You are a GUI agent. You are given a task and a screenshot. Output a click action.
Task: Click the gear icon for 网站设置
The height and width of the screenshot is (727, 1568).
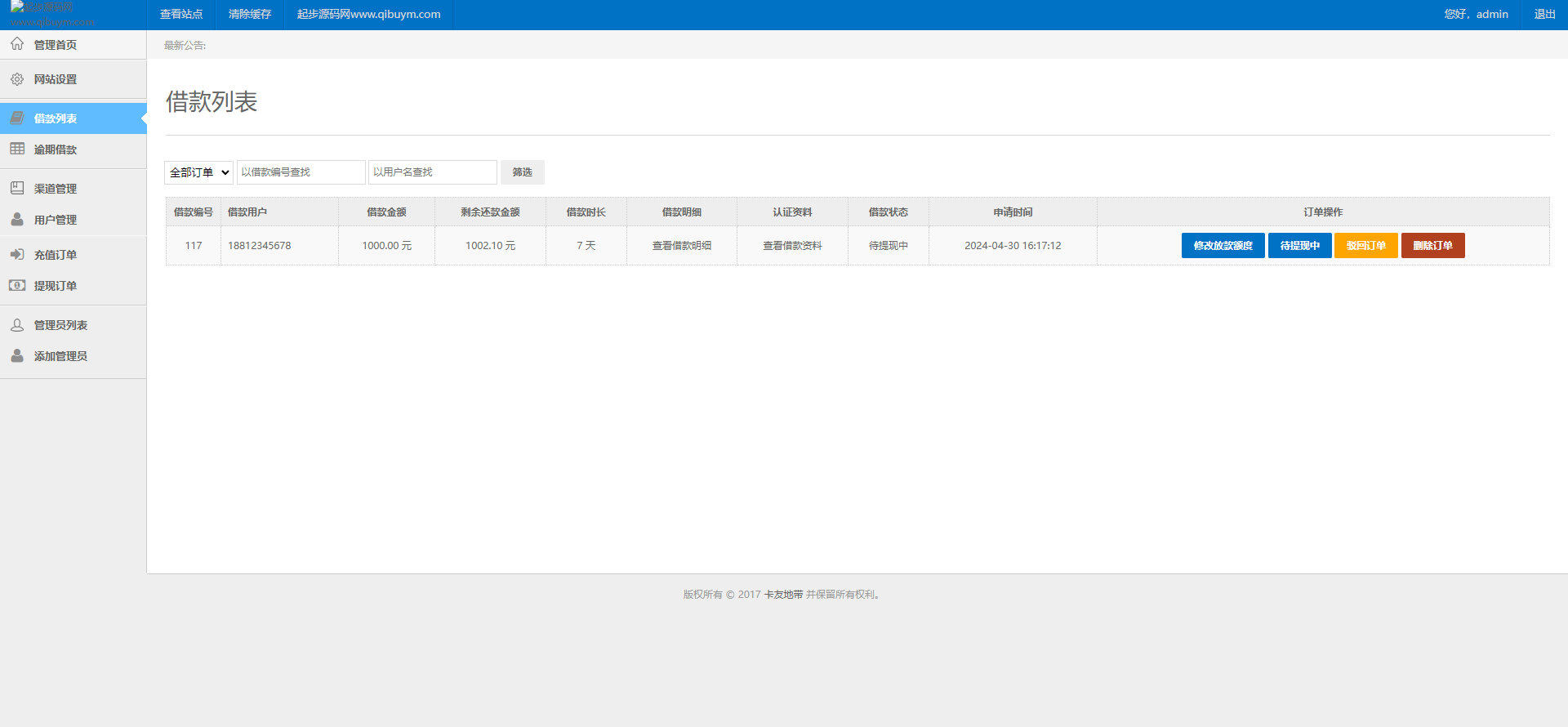pos(17,79)
